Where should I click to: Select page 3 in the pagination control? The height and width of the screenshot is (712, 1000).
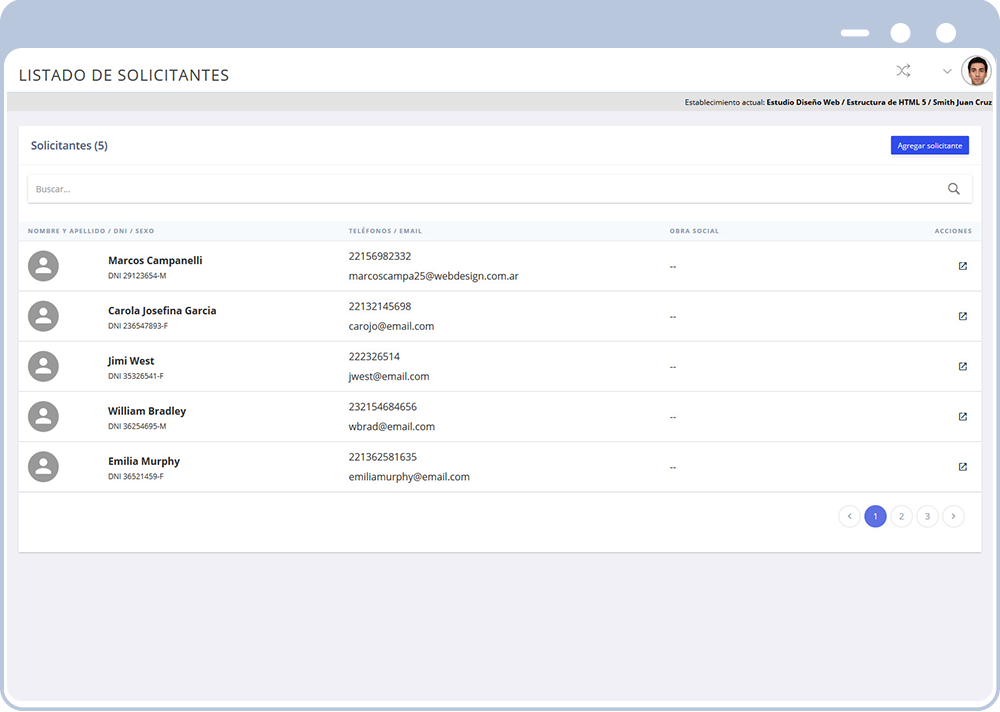pyautogui.click(x=927, y=516)
